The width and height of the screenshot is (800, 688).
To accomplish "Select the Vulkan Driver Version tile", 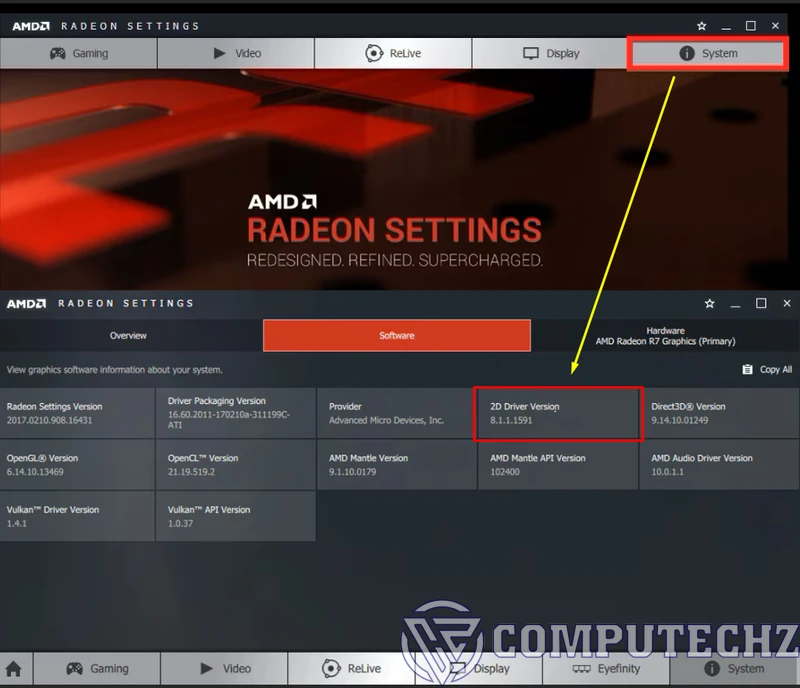I will pyautogui.click(x=77, y=516).
